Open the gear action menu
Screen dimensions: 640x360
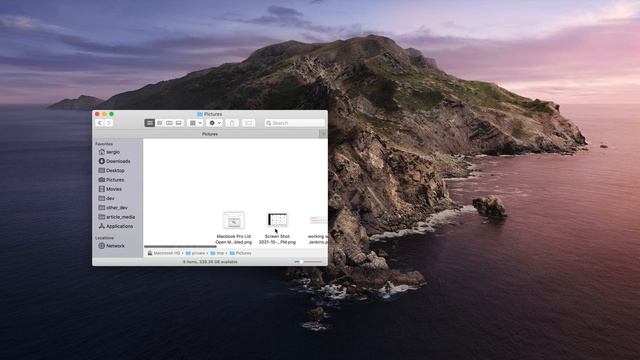coord(215,123)
